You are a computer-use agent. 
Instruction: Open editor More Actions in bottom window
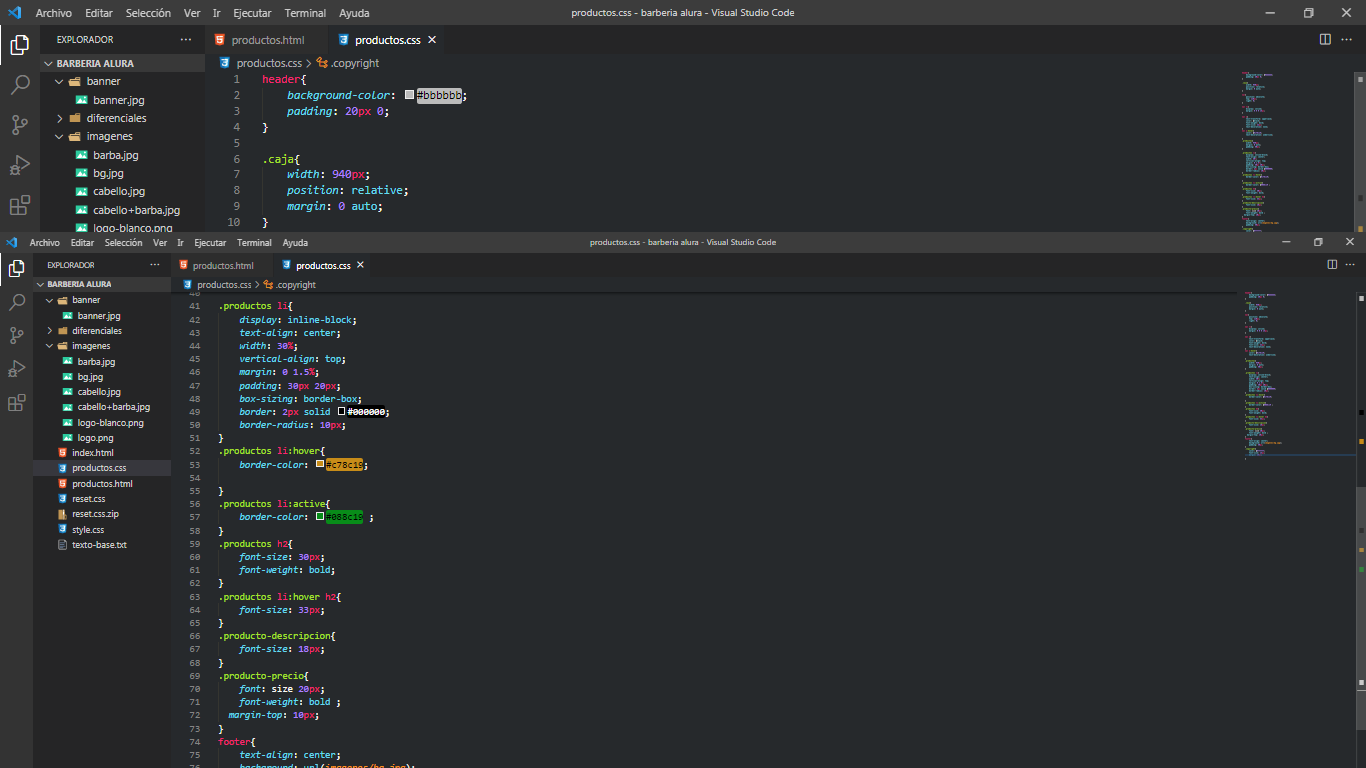(x=1350, y=265)
